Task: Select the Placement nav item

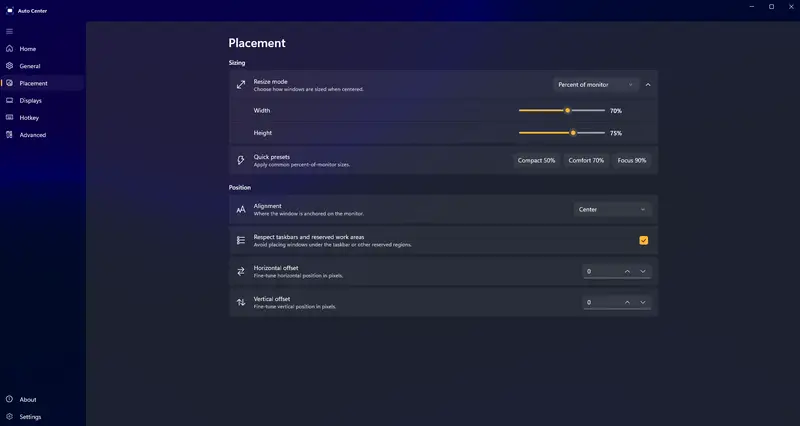Action: [43, 83]
